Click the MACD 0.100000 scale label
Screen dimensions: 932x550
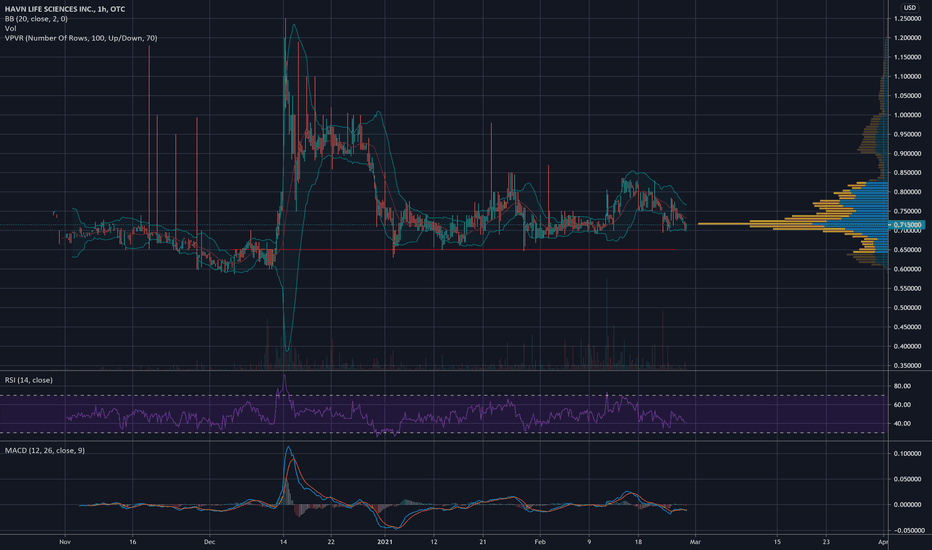907,454
